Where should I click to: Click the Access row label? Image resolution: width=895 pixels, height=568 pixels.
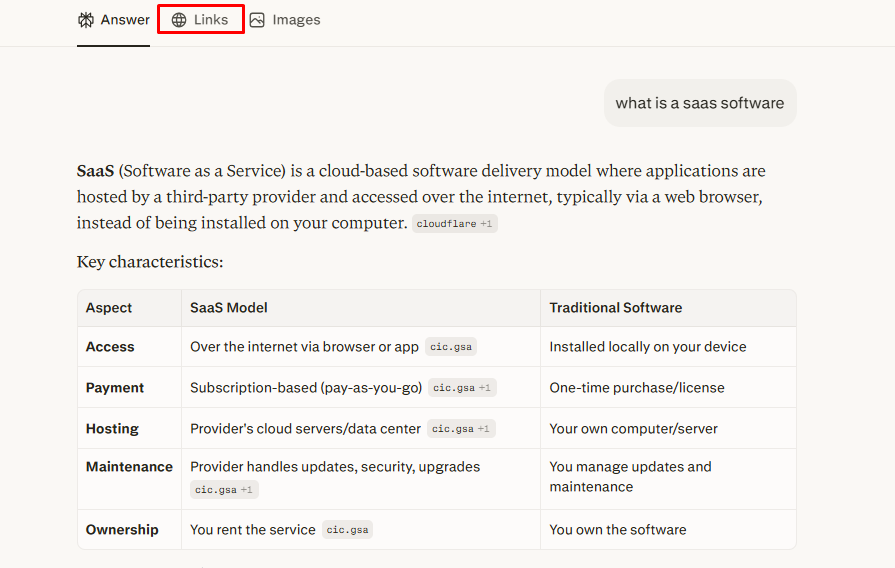click(x=110, y=347)
